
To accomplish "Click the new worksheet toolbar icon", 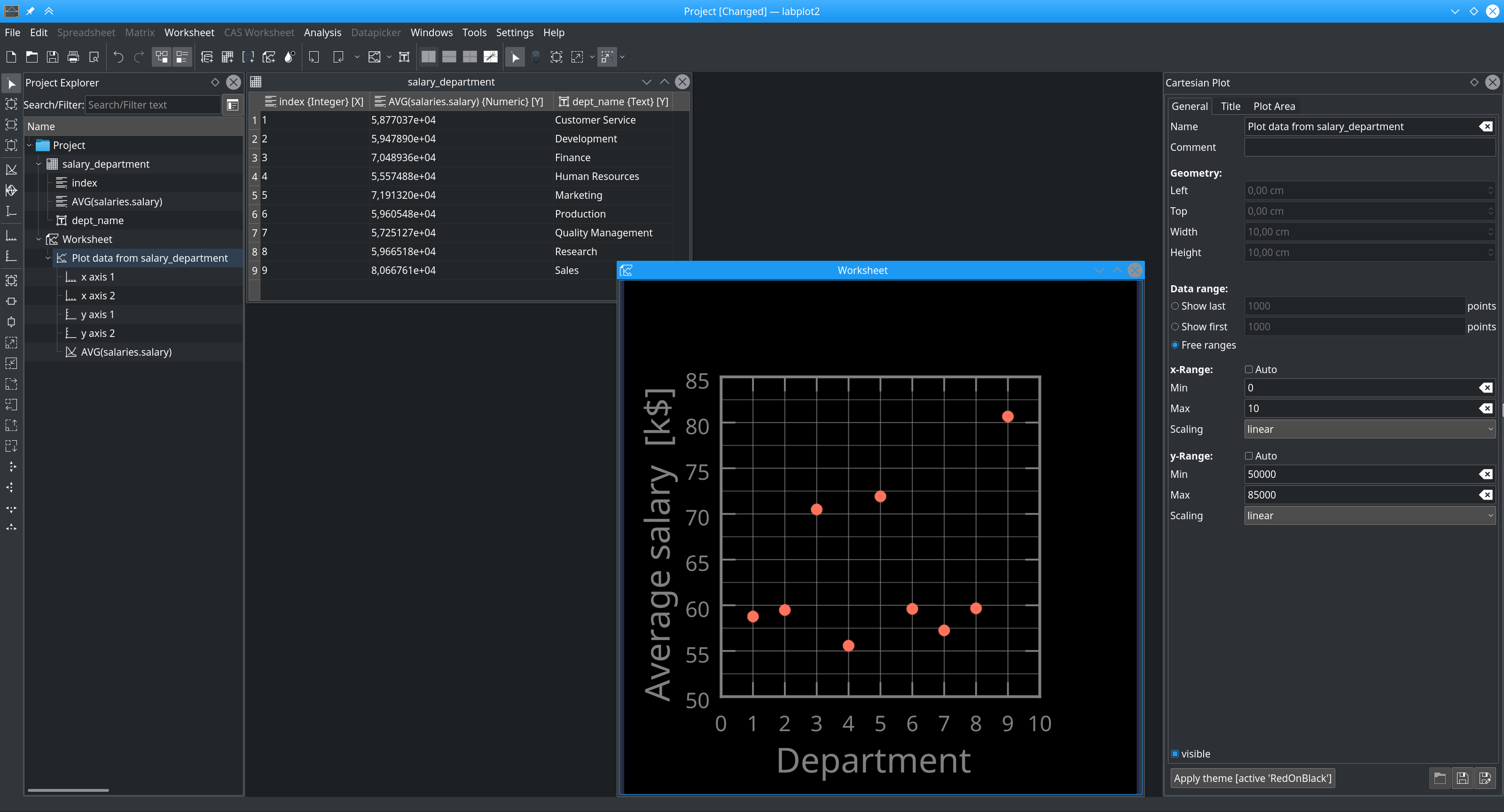I will click(x=268, y=57).
